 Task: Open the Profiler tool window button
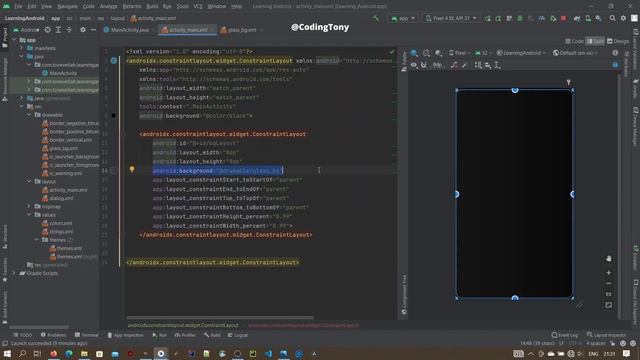pos(185,335)
